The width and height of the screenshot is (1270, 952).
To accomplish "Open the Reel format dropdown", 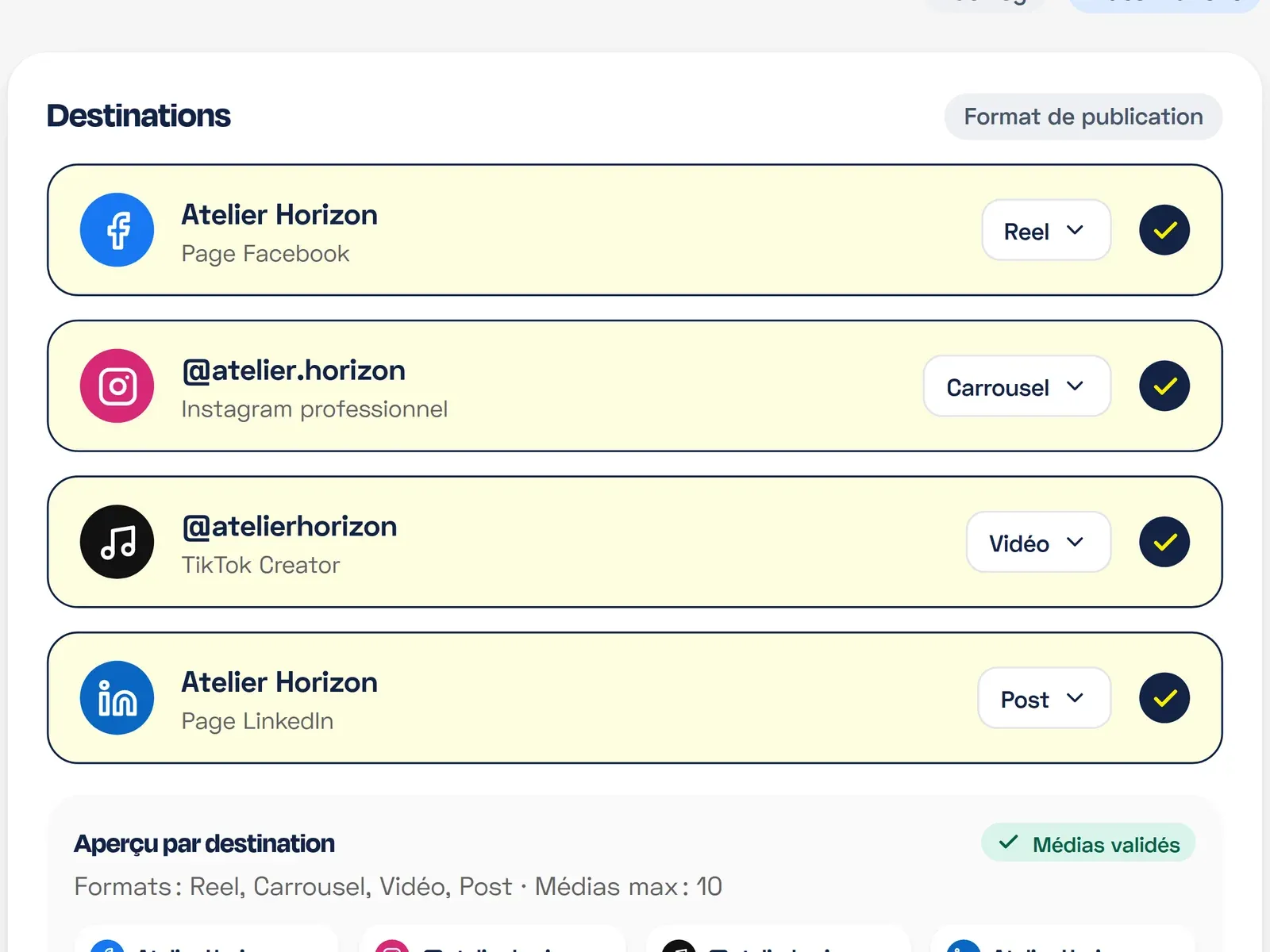I will pyautogui.click(x=1046, y=230).
